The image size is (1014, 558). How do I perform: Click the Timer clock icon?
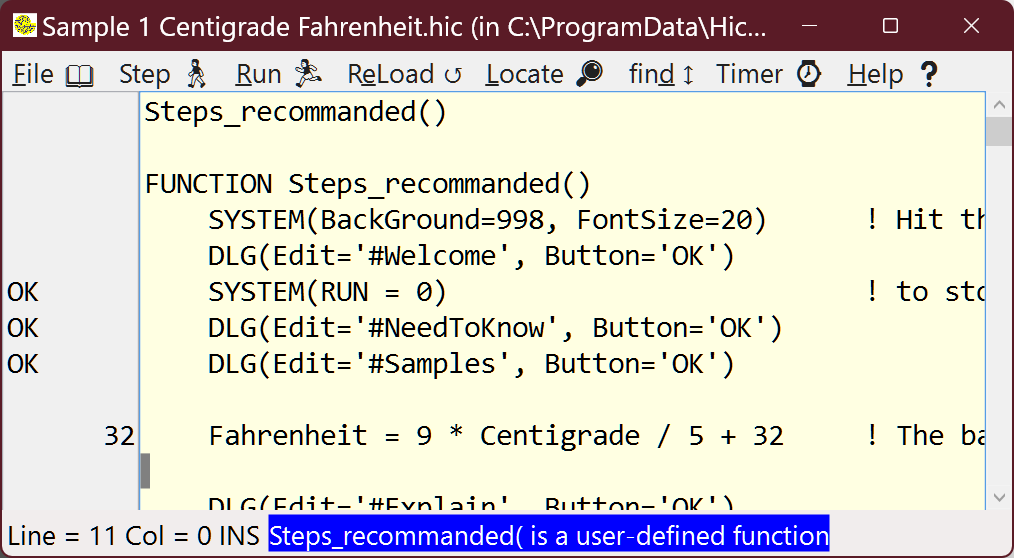[808, 75]
